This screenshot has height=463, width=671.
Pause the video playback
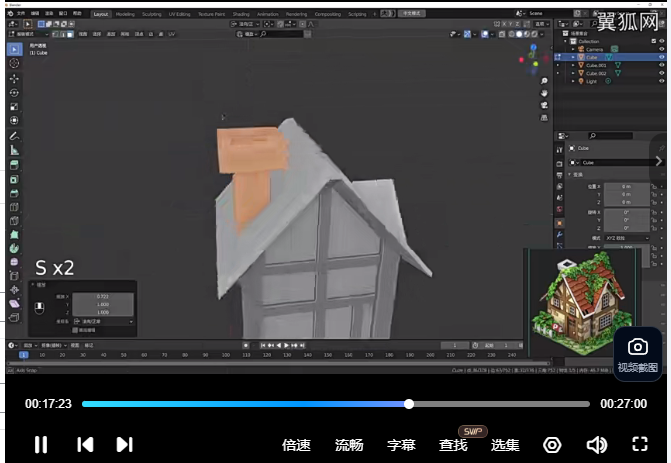[41, 445]
